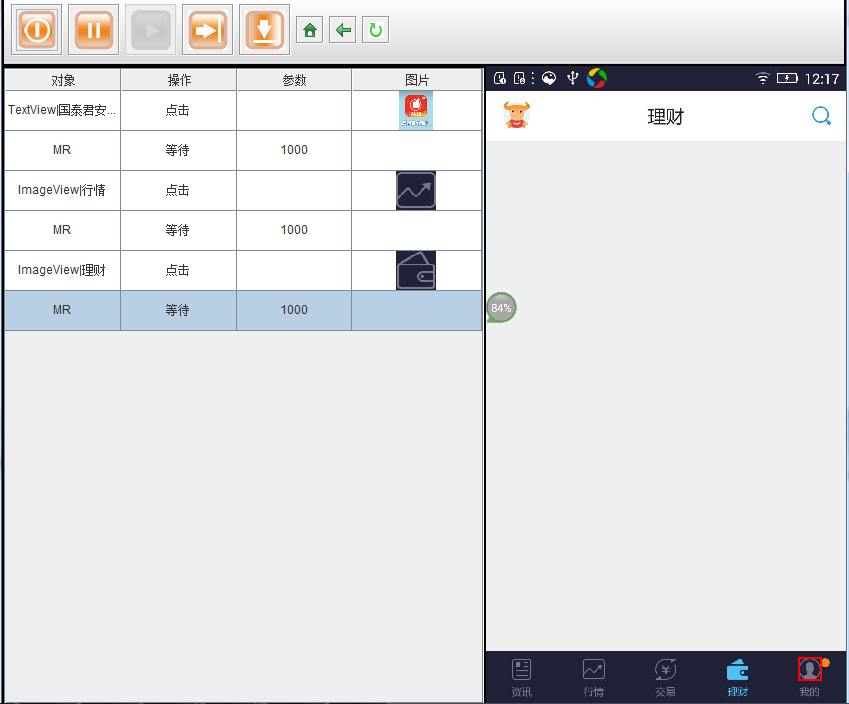Click the wallet thumbnail in 图片 column
849x704 pixels.
tap(415, 270)
